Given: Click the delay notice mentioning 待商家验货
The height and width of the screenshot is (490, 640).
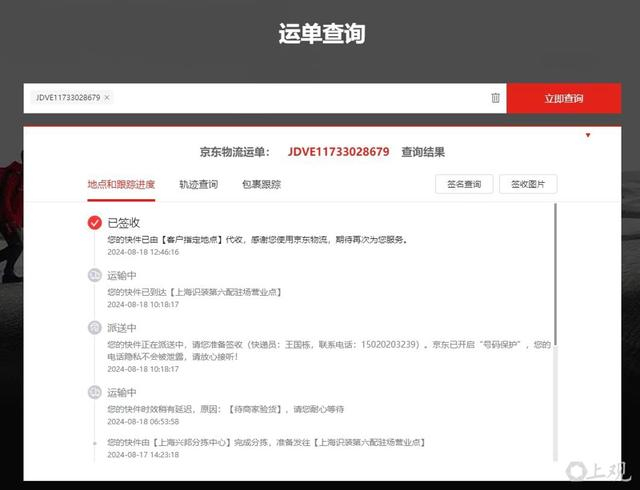Looking at the screenshot, I should tap(226, 409).
